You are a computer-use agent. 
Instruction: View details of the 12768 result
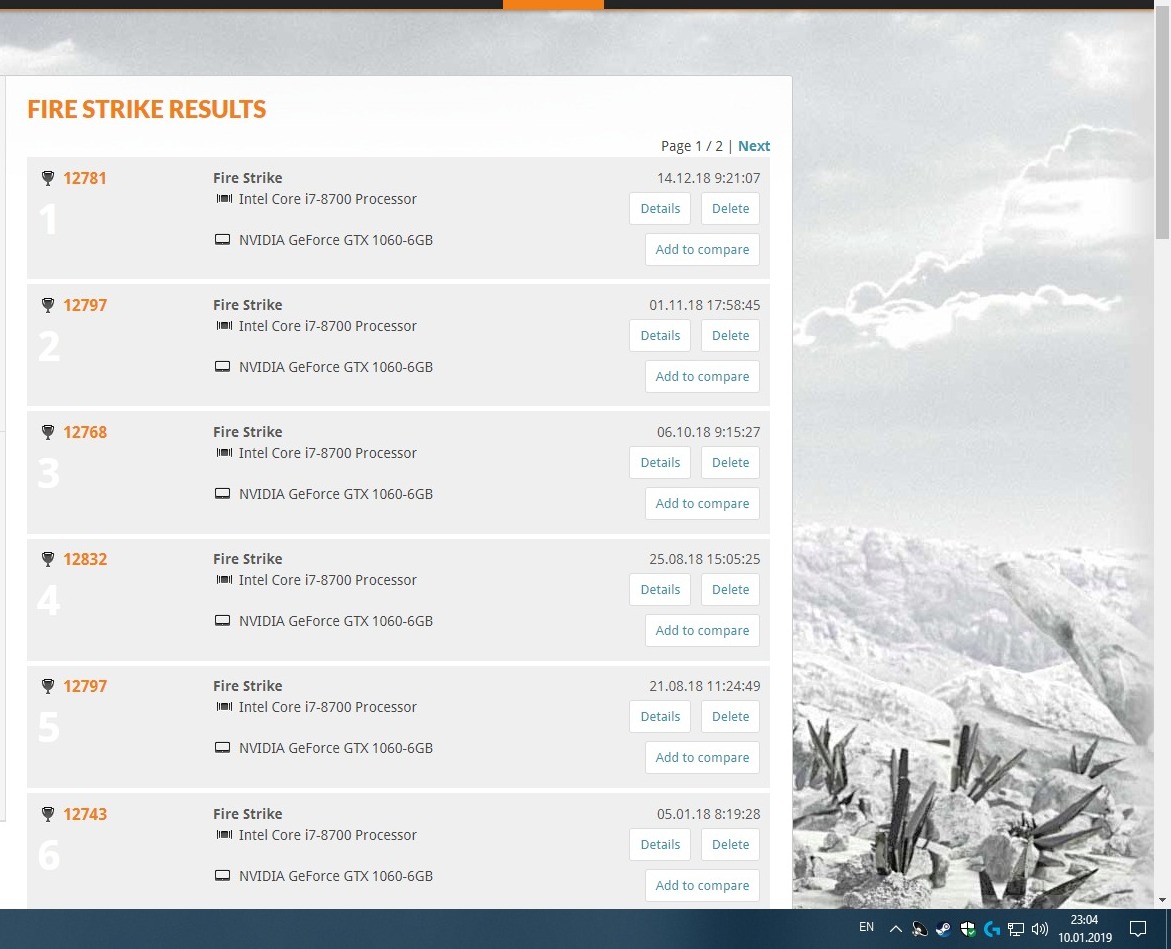tap(660, 462)
